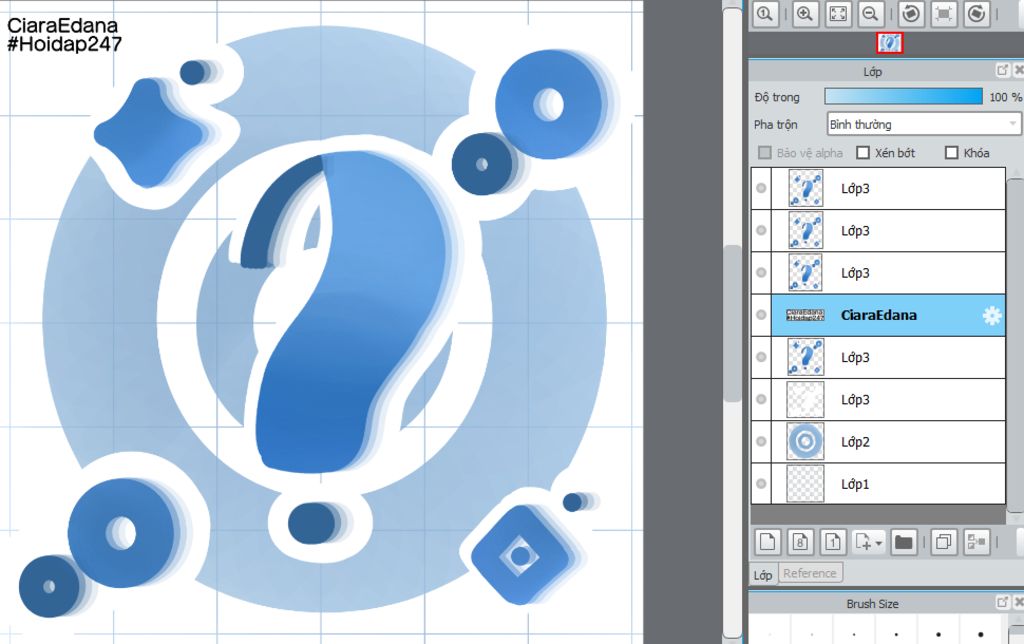Undock the Lớp panel with float icon
Screen dimensions: 1024x644
[1002, 69]
